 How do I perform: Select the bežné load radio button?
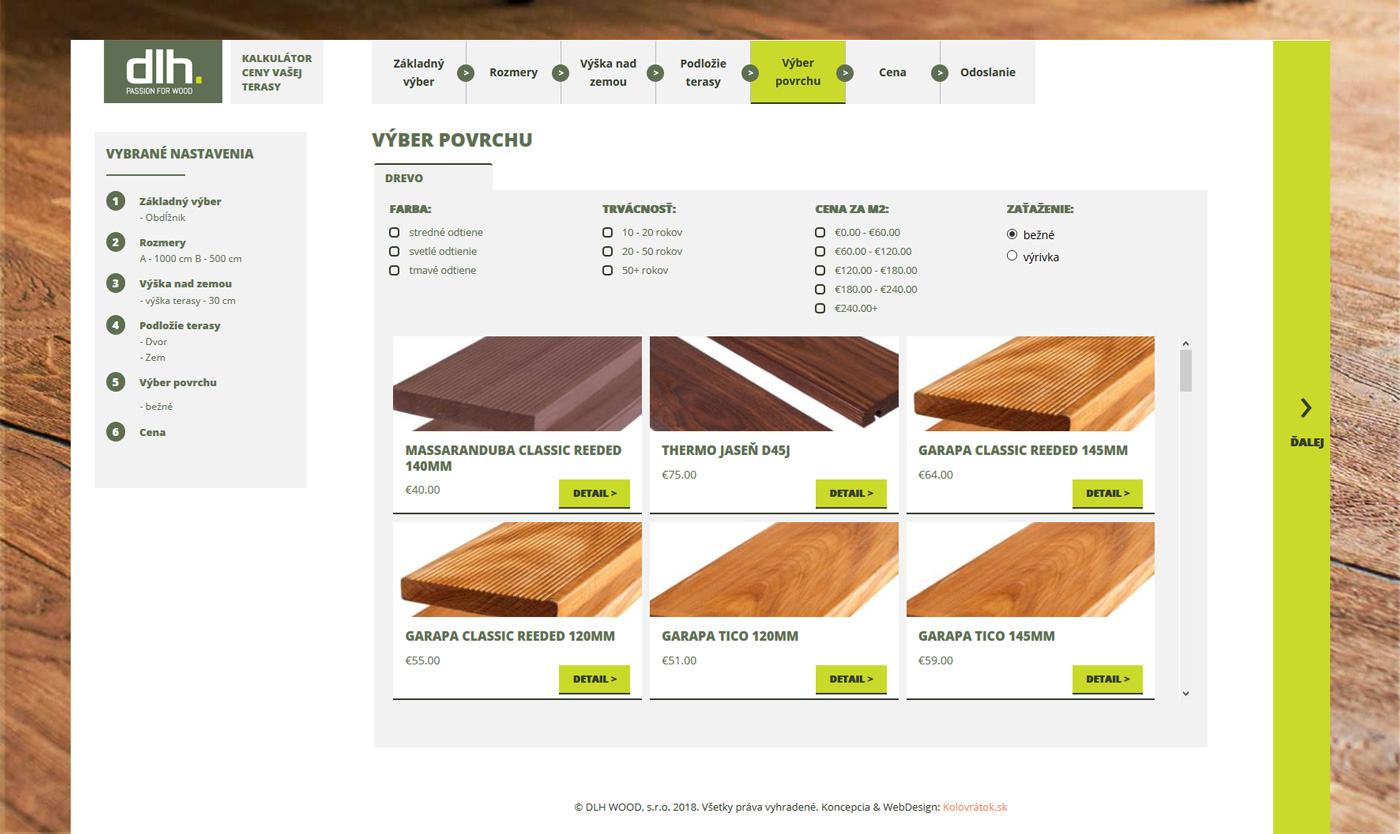(x=1012, y=234)
